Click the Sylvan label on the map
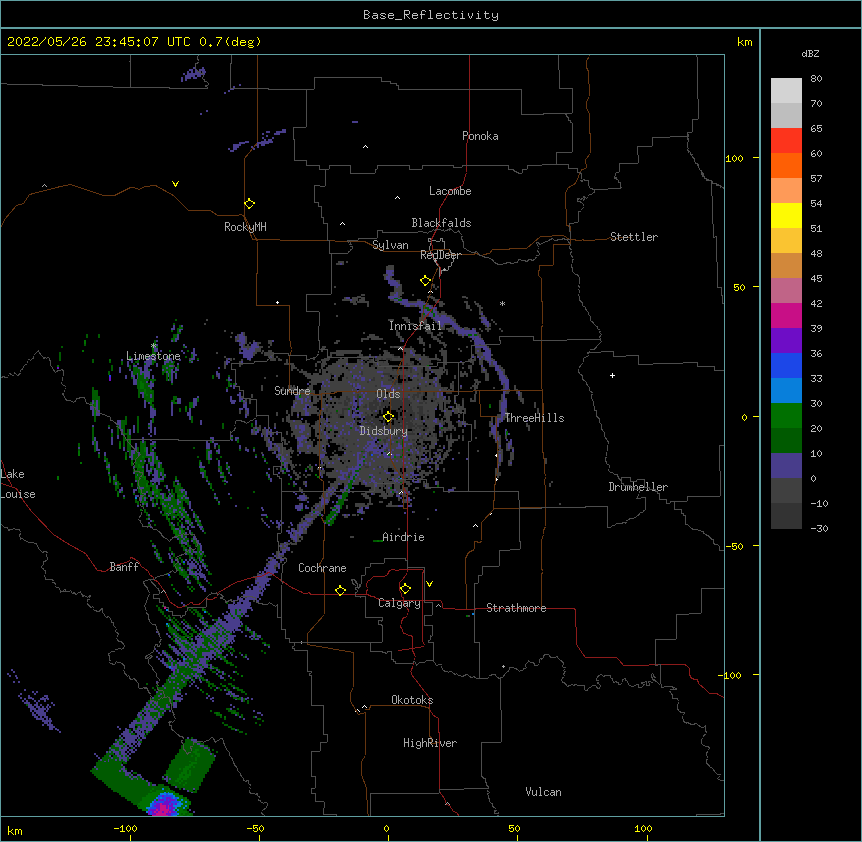 (x=390, y=245)
